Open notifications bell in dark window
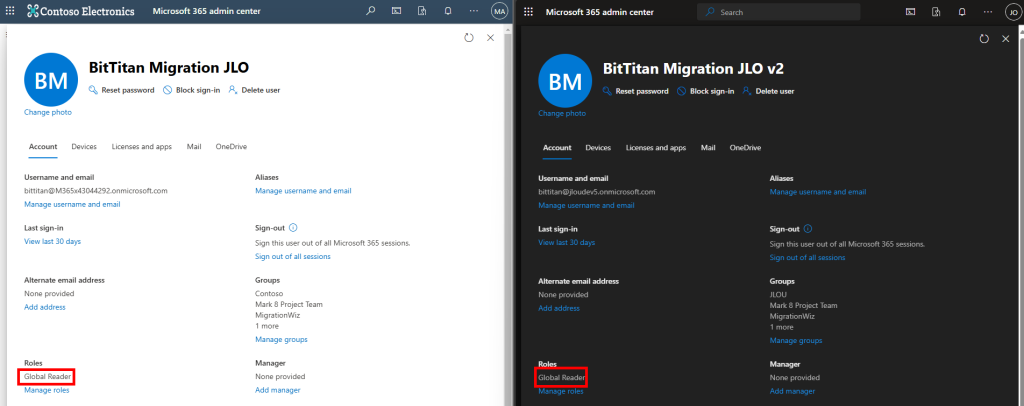This screenshot has width=1024, height=406. coord(962,12)
